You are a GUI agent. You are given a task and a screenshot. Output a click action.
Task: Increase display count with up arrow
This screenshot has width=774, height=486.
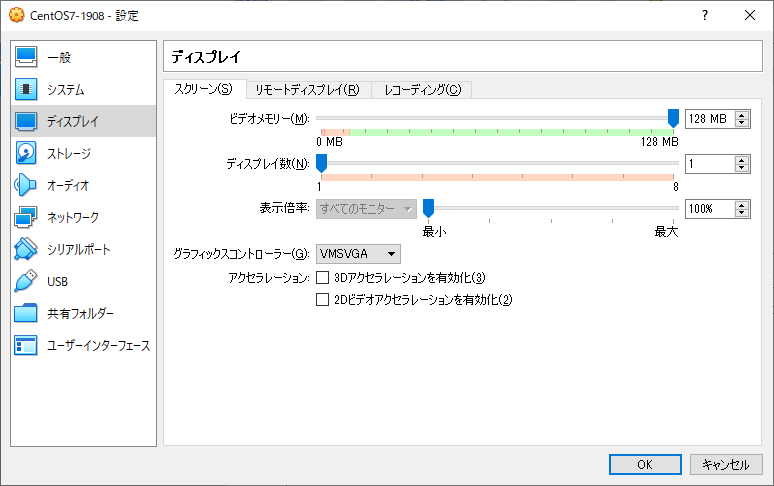pyautogui.click(x=742, y=160)
